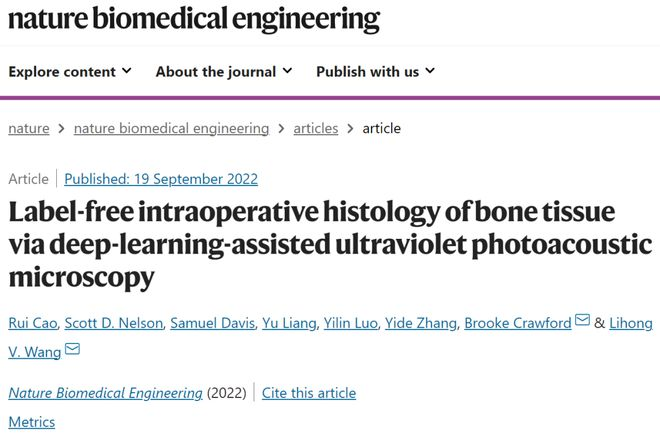The width and height of the screenshot is (660, 444).
Task: Show Yide Zhang author info
Action: [422, 322]
